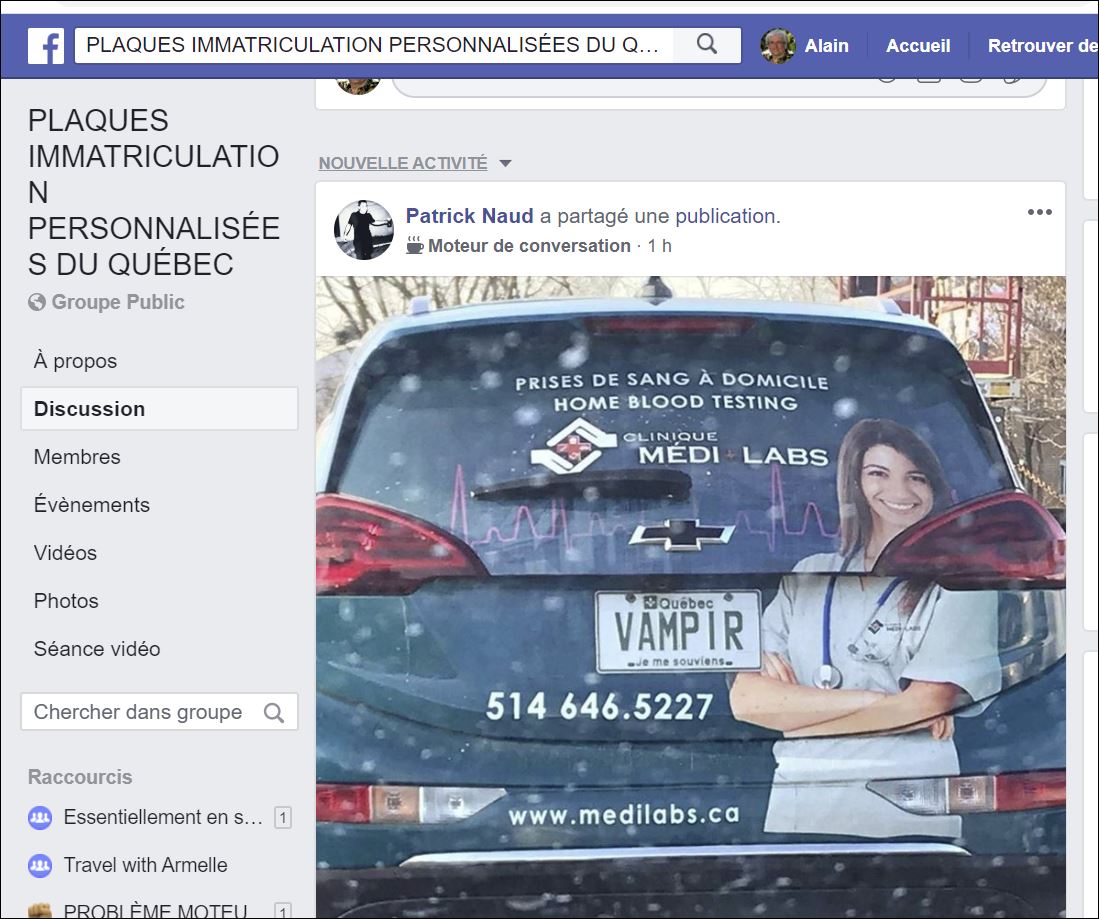1099x919 pixels.
Task: Click Patrick Naud's profile avatar
Action: point(363,230)
